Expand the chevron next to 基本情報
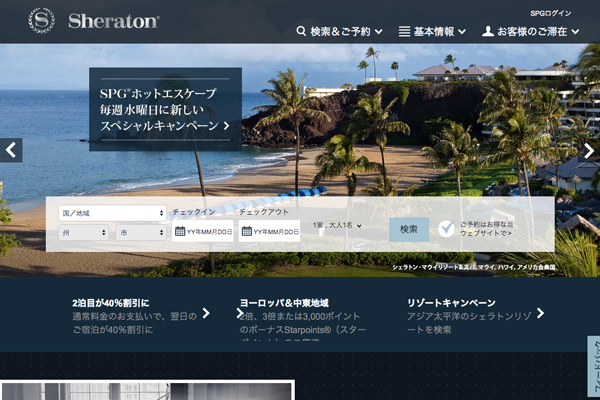 pyautogui.click(x=462, y=32)
